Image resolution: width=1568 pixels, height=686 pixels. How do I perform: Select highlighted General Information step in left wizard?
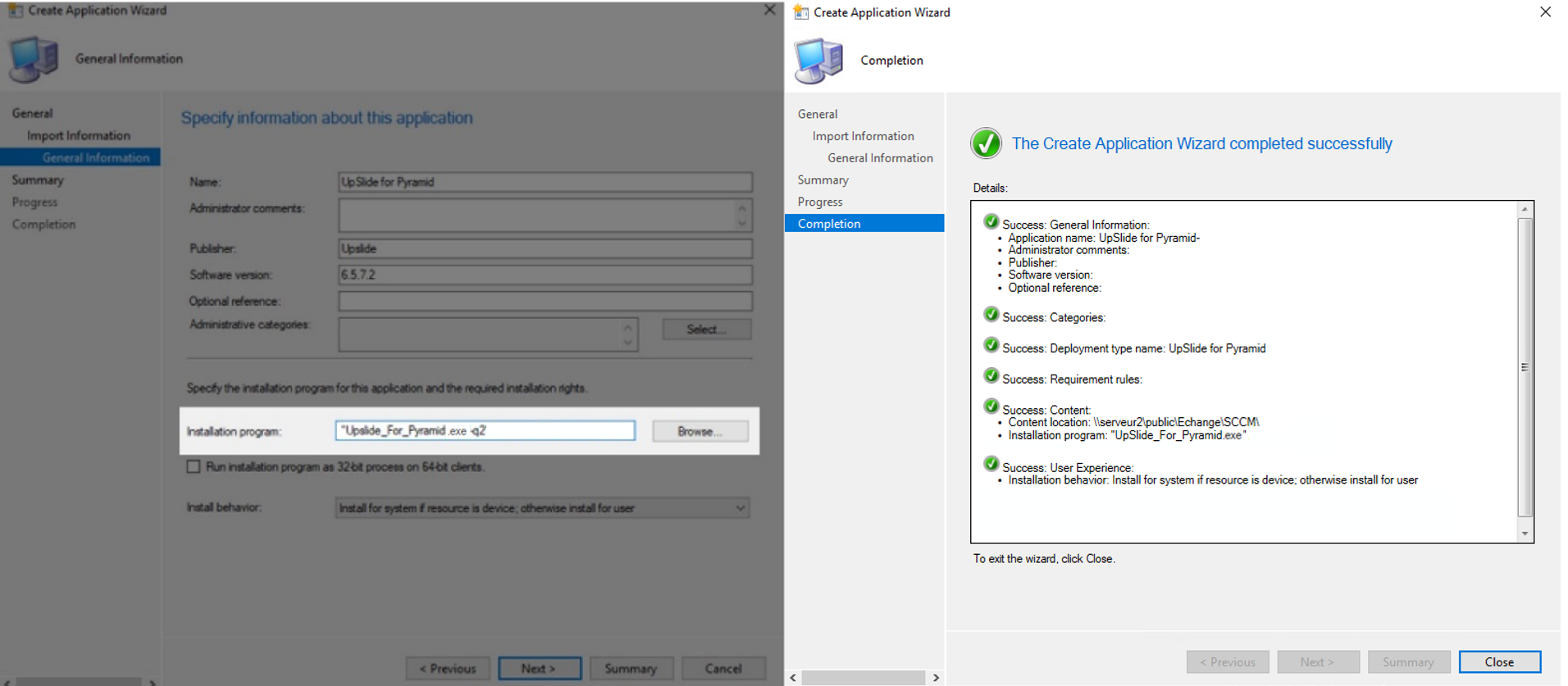coord(80,157)
